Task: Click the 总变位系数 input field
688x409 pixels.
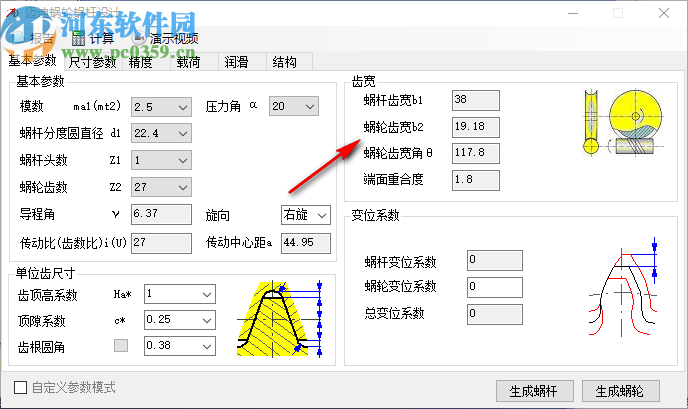Action: click(495, 314)
